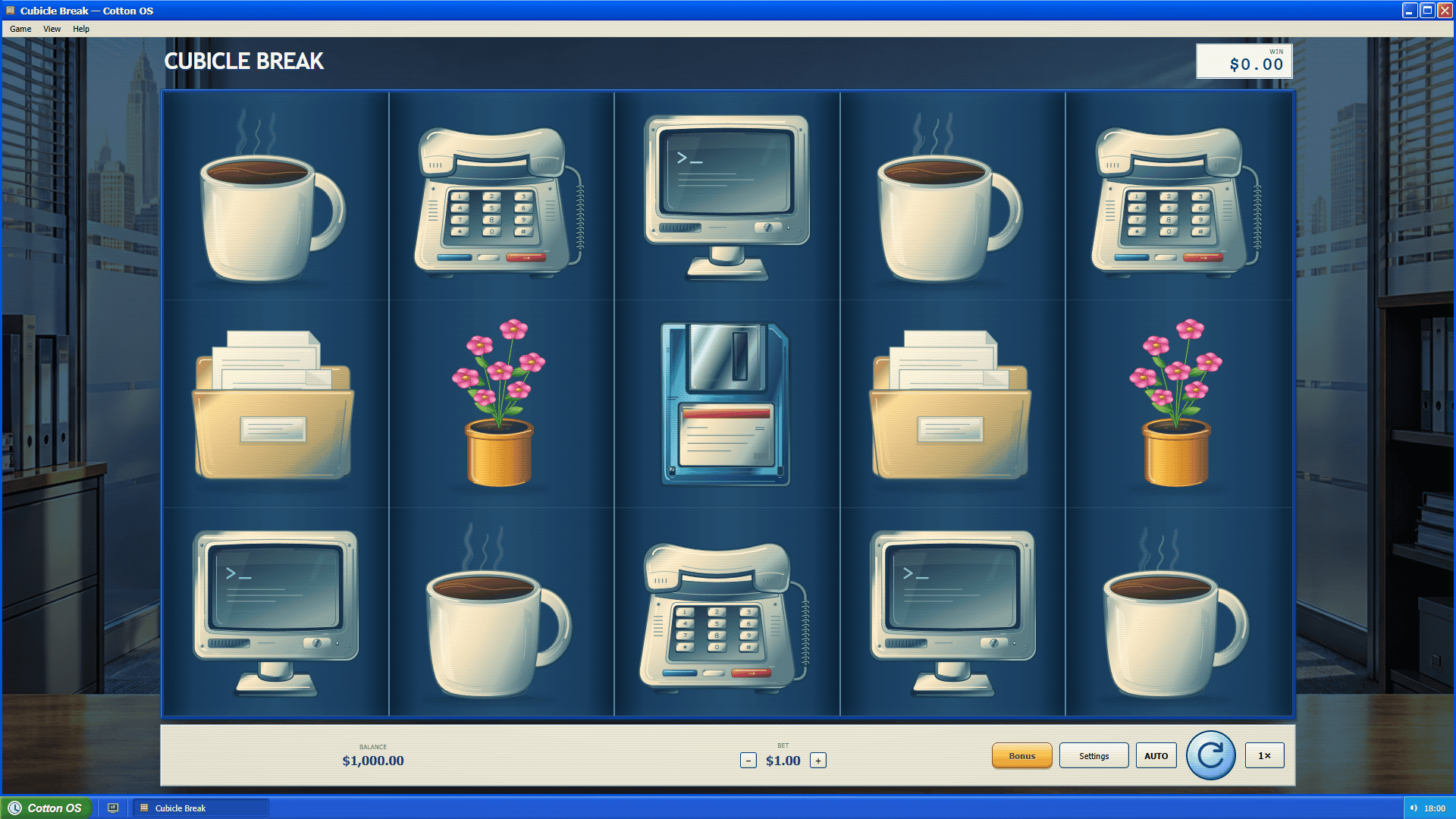Click the flower pot in reel two middle row
1456x819 pixels.
(499, 402)
